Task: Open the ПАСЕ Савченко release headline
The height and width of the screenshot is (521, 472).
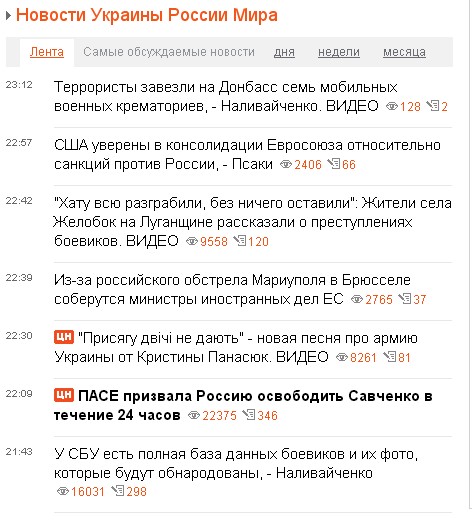Action: coord(243,405)
